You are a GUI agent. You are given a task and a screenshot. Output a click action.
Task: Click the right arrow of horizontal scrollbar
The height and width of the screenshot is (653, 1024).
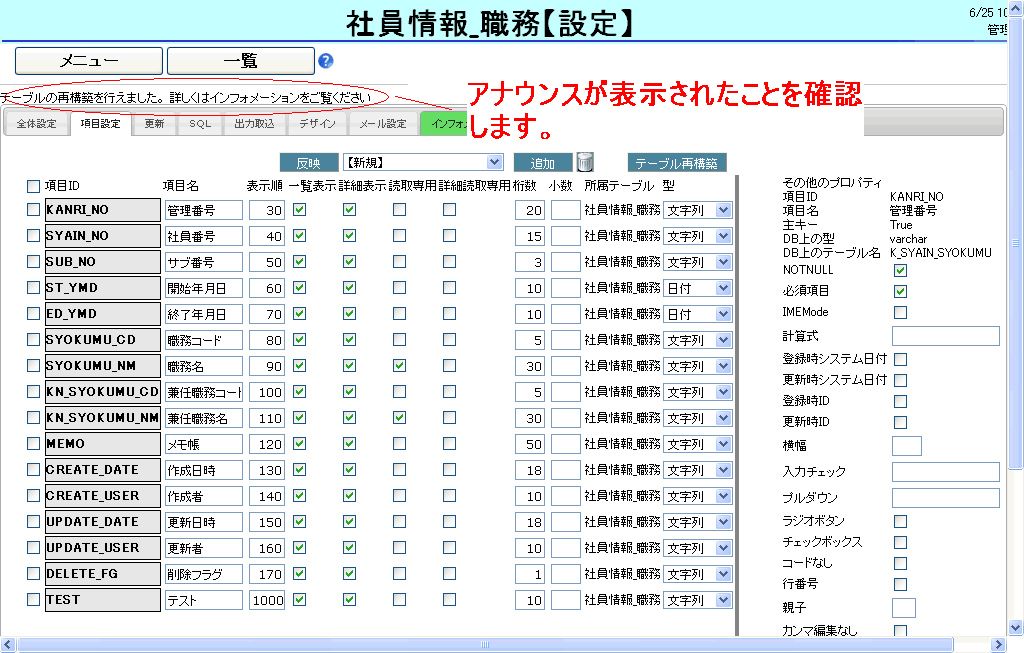tap(999, 645)
